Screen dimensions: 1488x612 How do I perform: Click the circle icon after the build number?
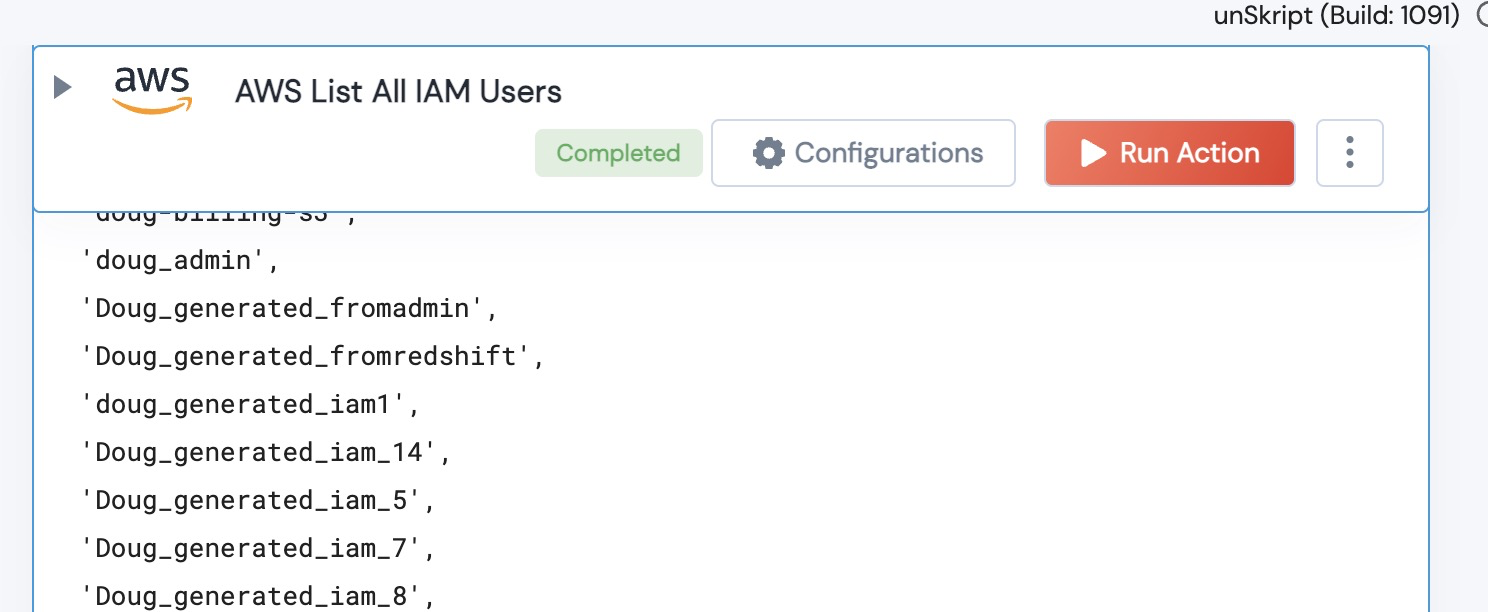click(x=1482, y=16)
